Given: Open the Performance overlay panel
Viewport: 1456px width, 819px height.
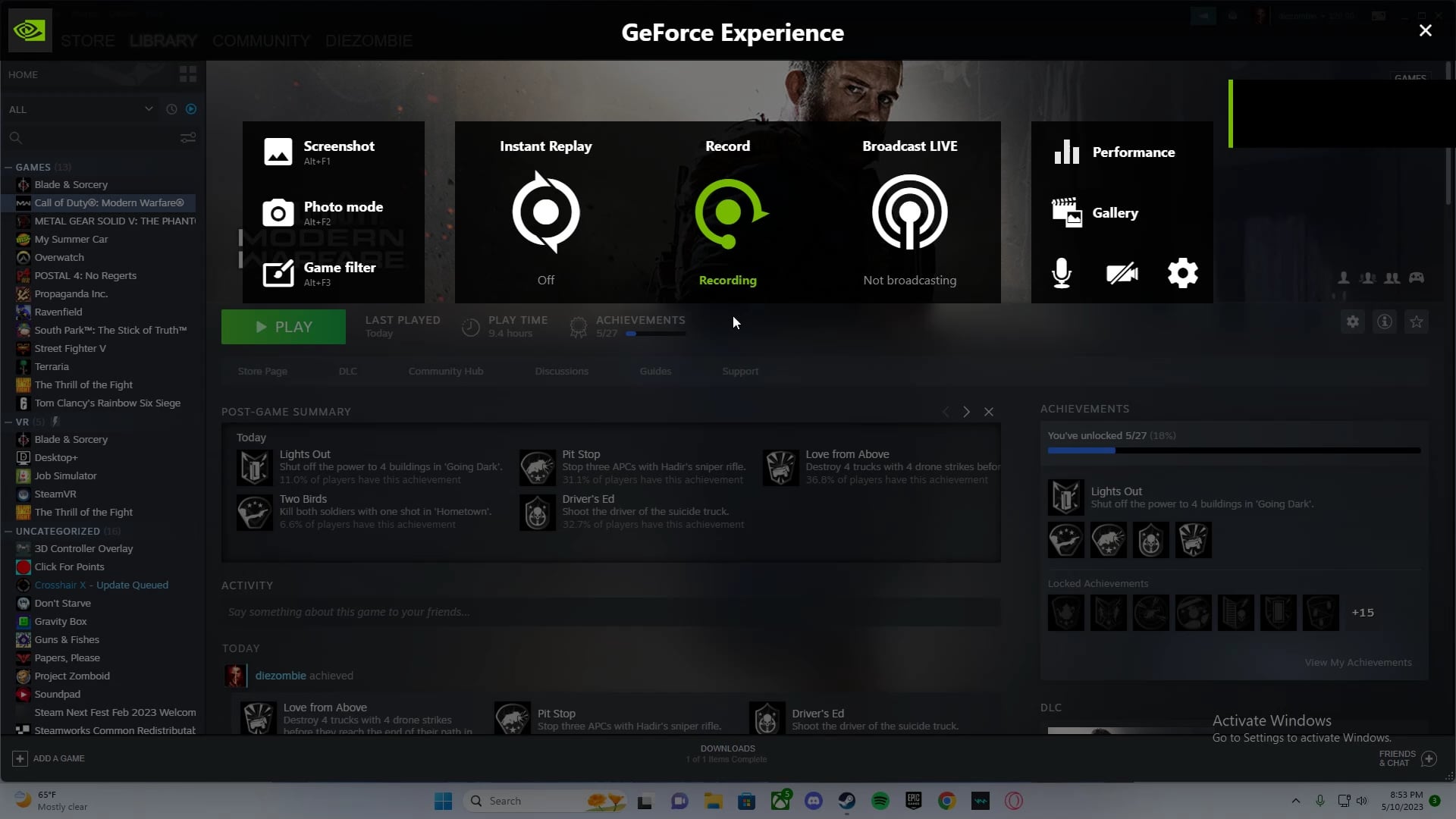Looking at the screenshot, I should coord(1114,152).
